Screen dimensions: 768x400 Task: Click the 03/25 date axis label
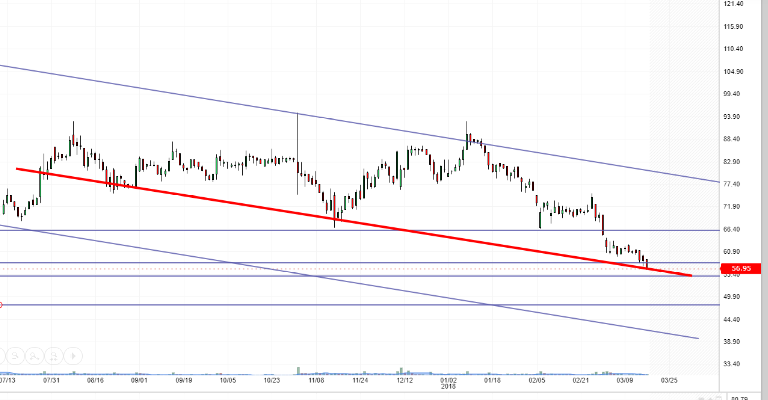pyautogui.click(x=669, y=380)
